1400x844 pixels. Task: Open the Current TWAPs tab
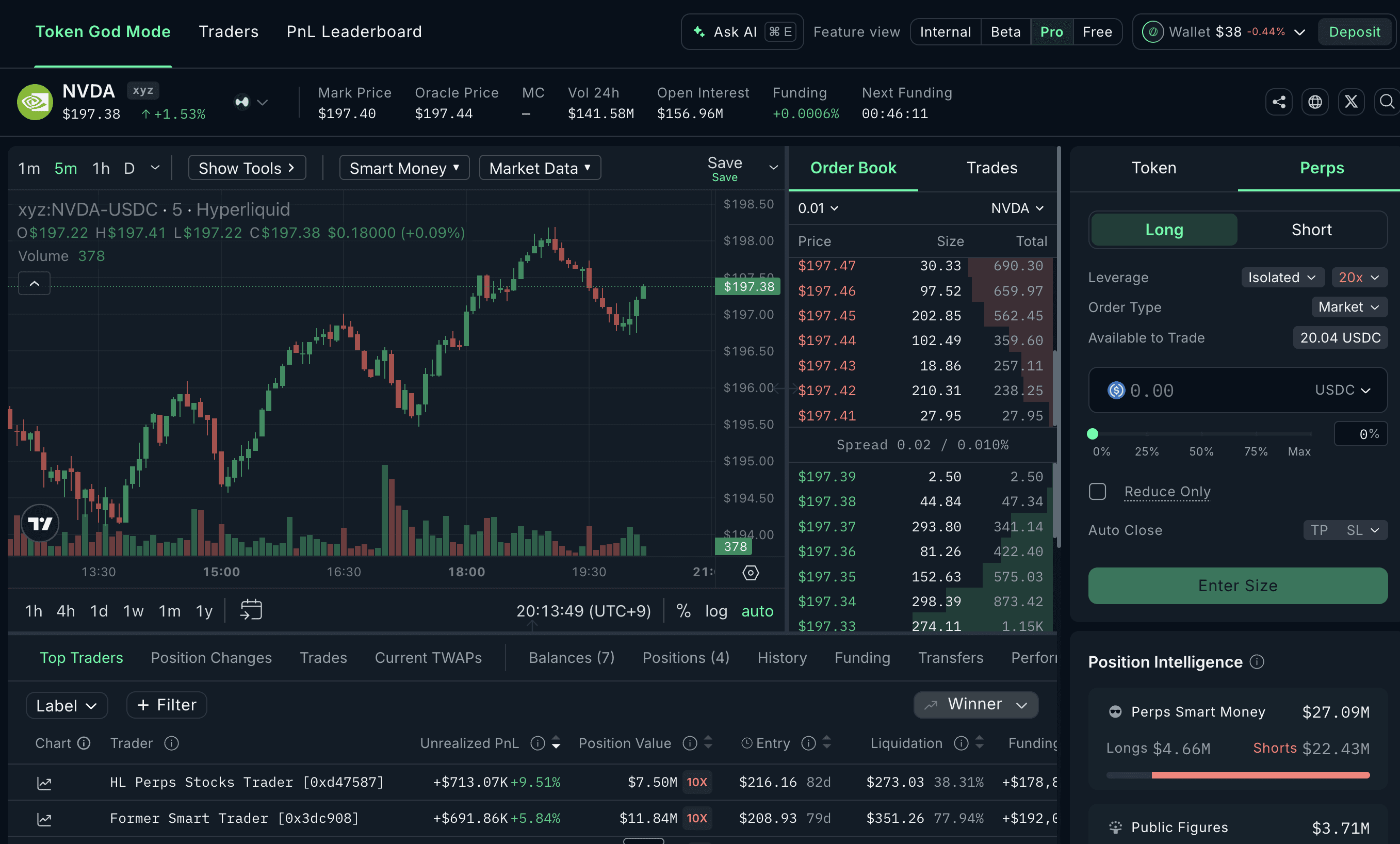click(x=429, y=658)
